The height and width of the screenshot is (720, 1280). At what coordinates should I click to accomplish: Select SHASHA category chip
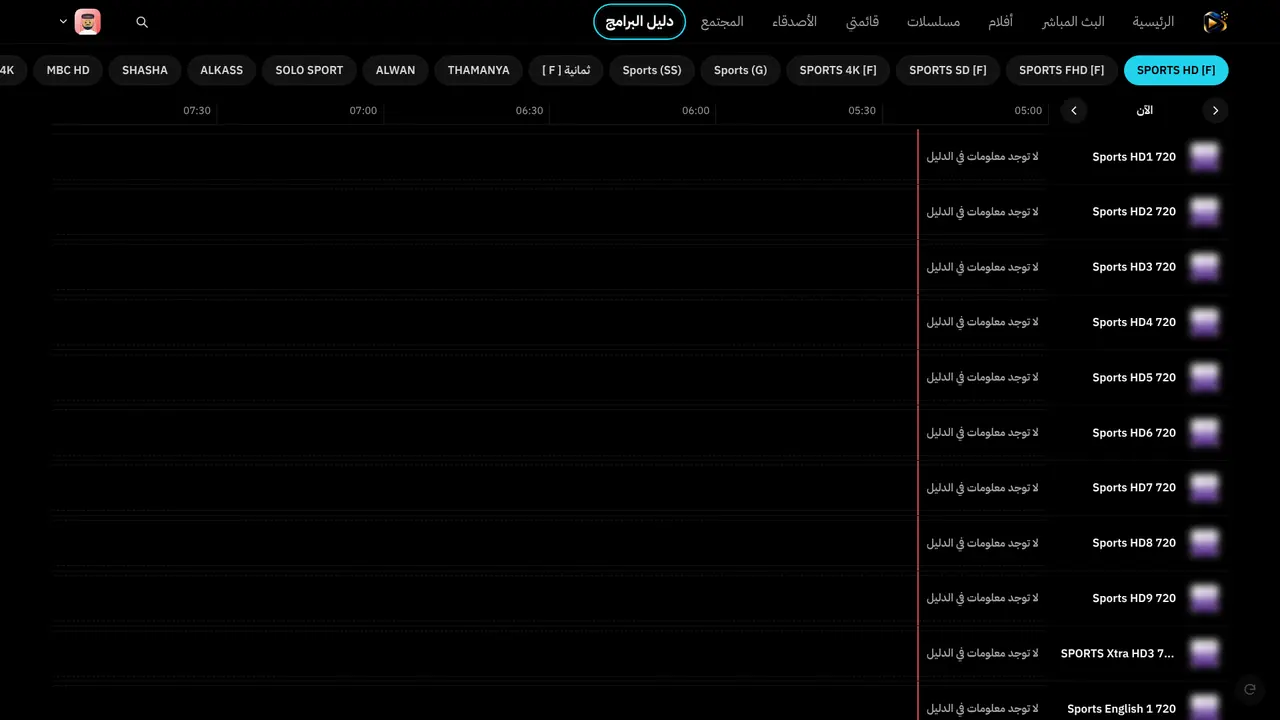click(145, 70)
